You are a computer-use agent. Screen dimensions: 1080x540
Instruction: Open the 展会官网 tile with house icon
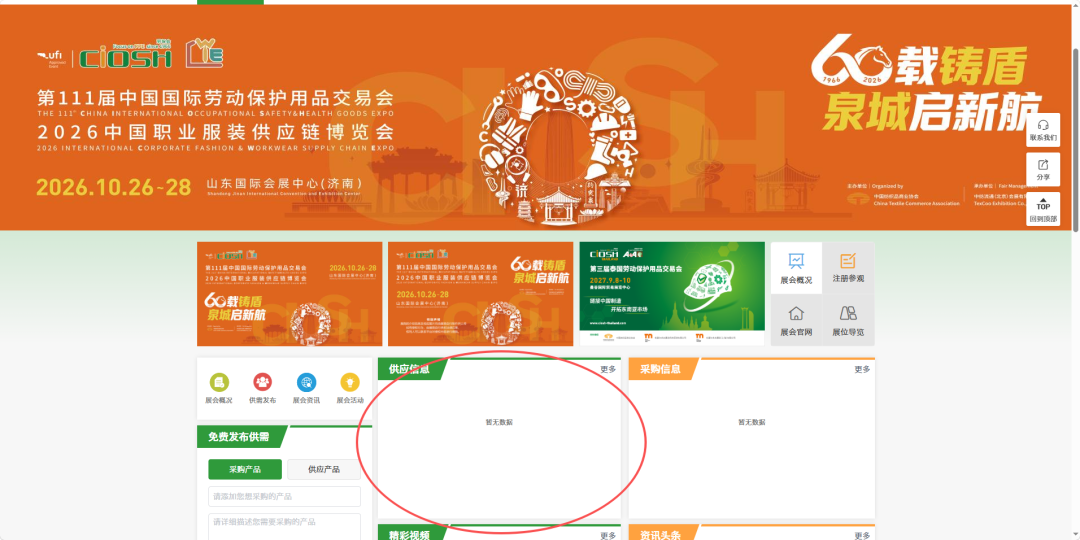796,320
